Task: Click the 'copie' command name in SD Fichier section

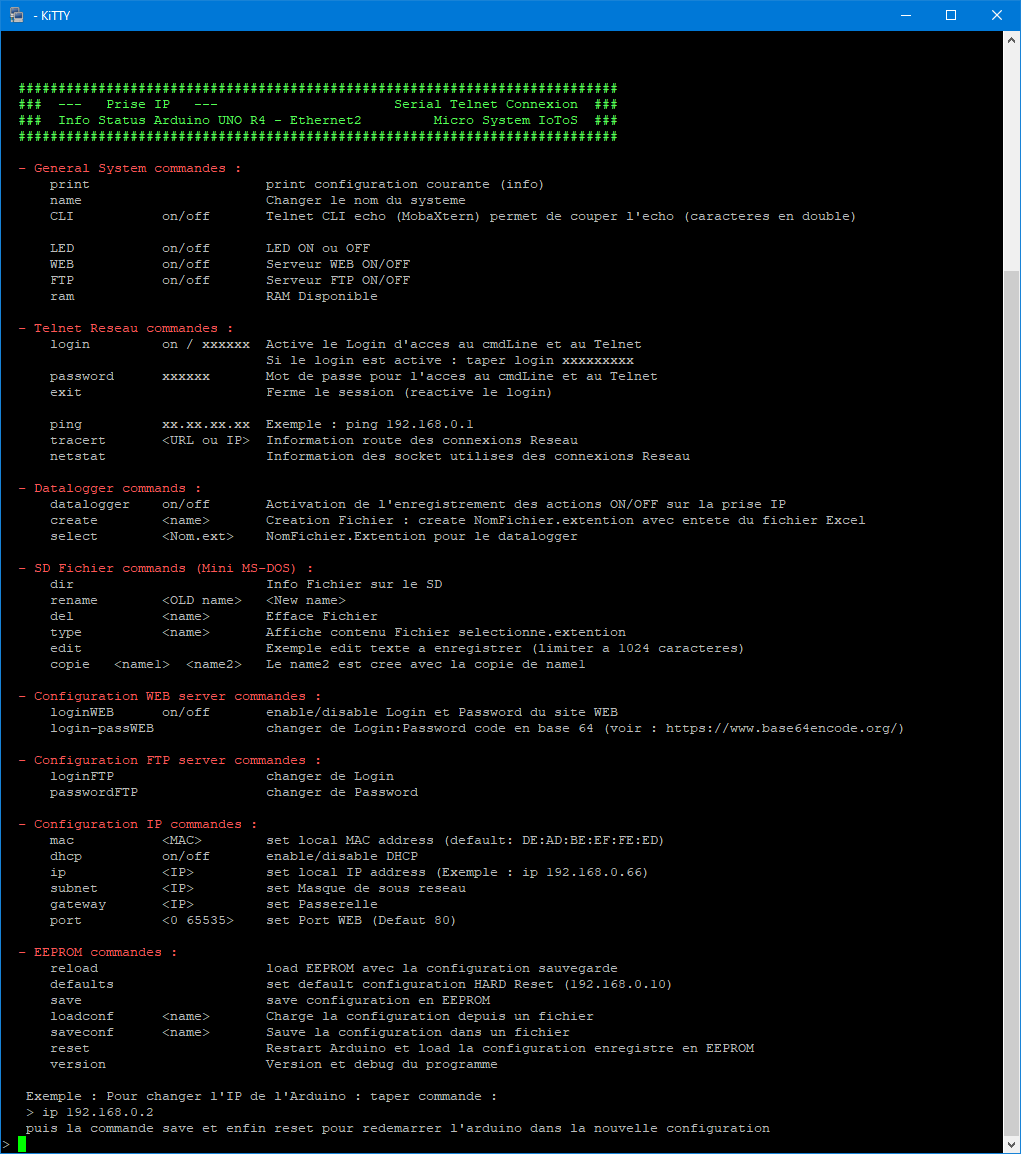Action: 70,665
